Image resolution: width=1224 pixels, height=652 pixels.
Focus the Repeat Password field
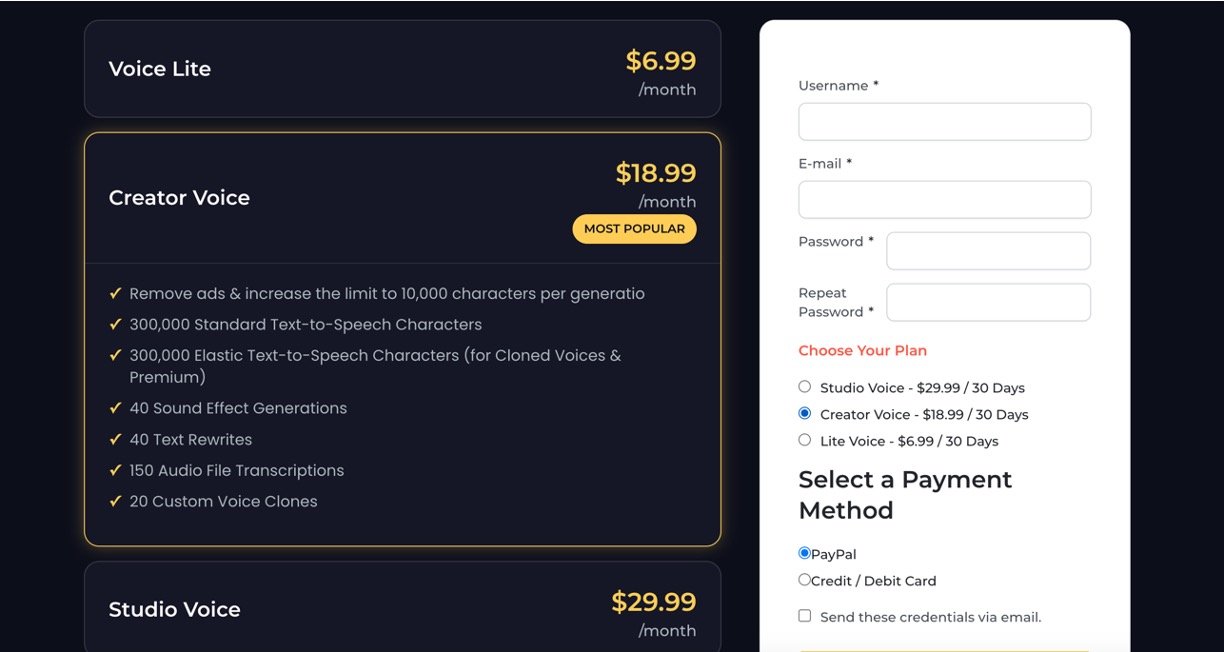[x=988, y=302]
